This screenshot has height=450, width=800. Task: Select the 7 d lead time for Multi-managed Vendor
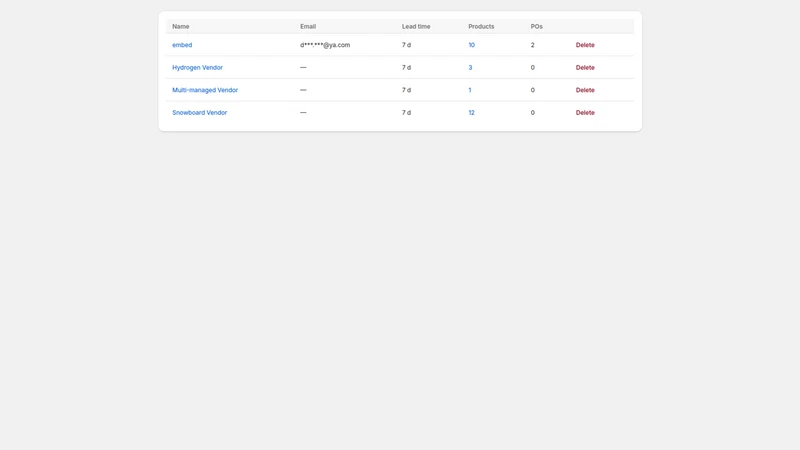406,90
